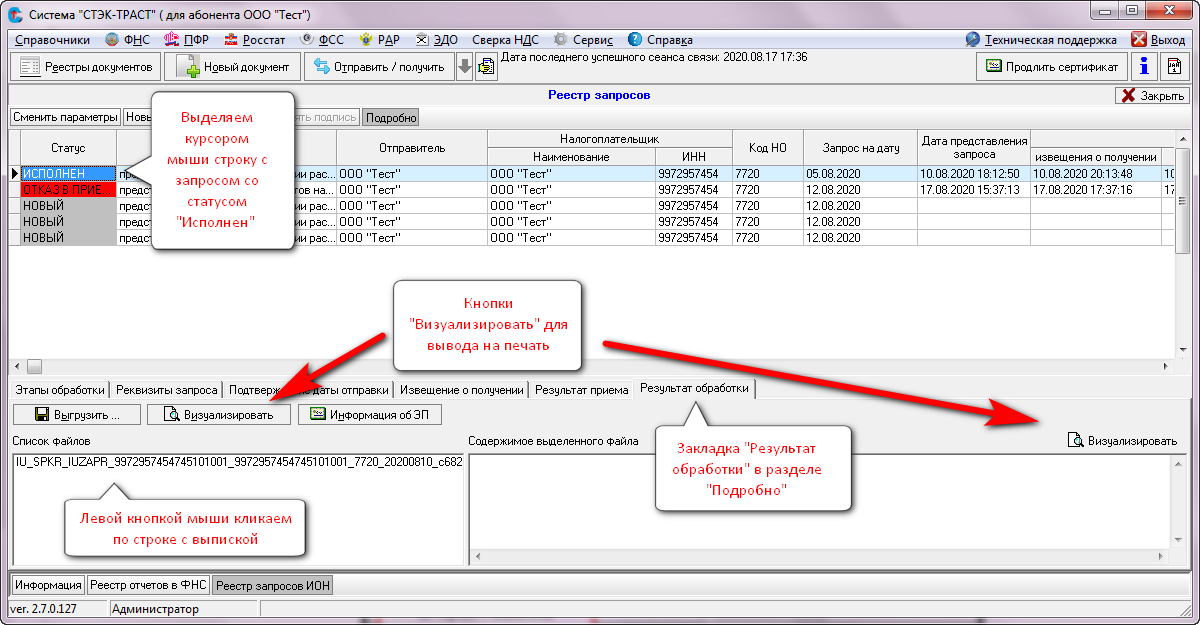The width and height of the screenshot is (1200, 625).
Task: Open the Росстат menu
Action: 255,40
